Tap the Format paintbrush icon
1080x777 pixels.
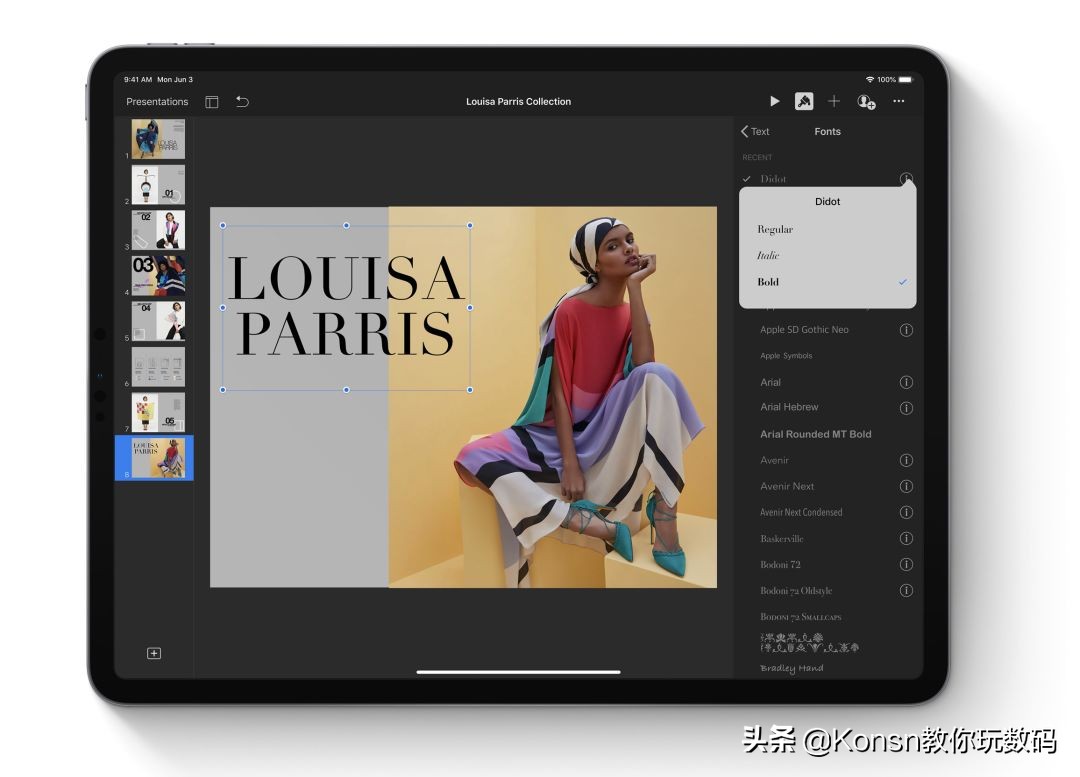[x=804, y=101]
